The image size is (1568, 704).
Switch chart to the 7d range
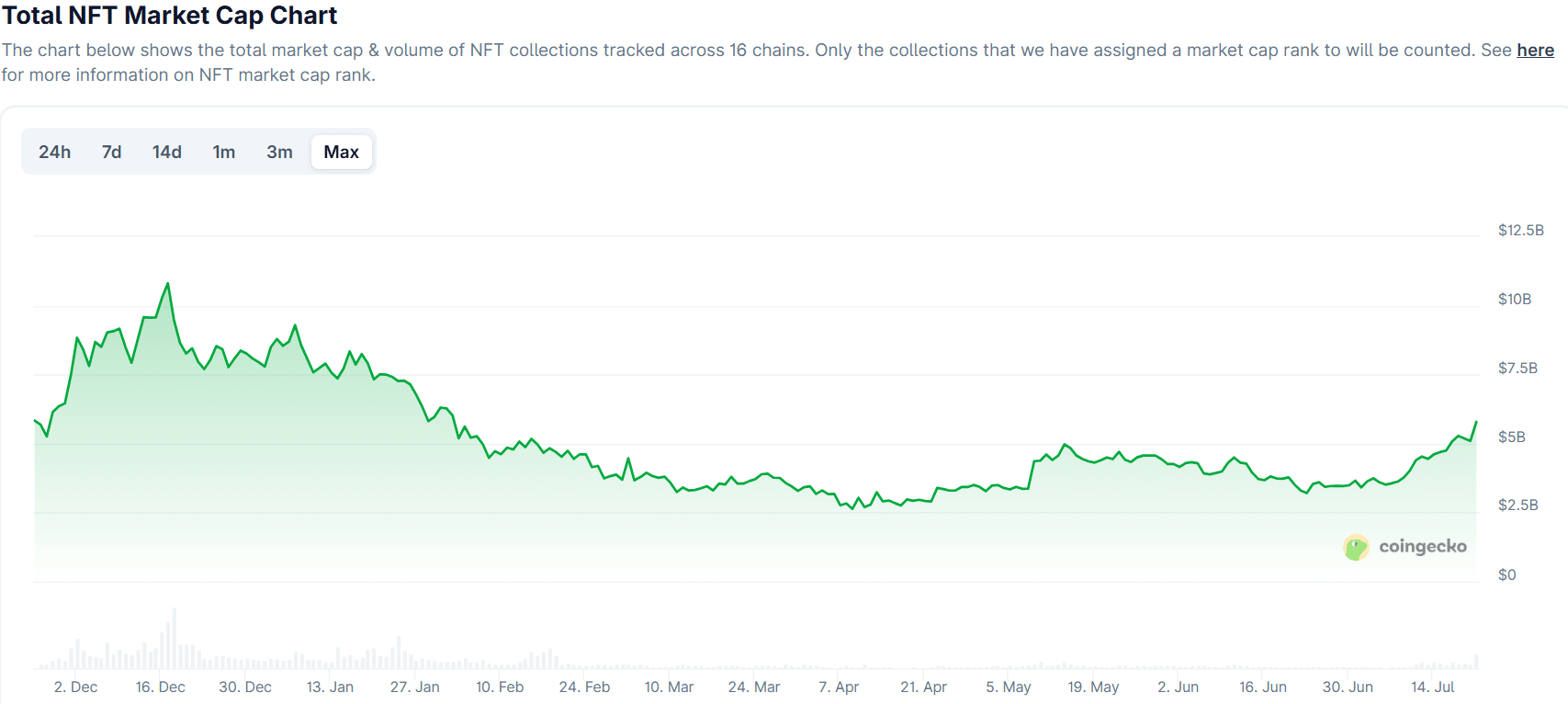111,153
